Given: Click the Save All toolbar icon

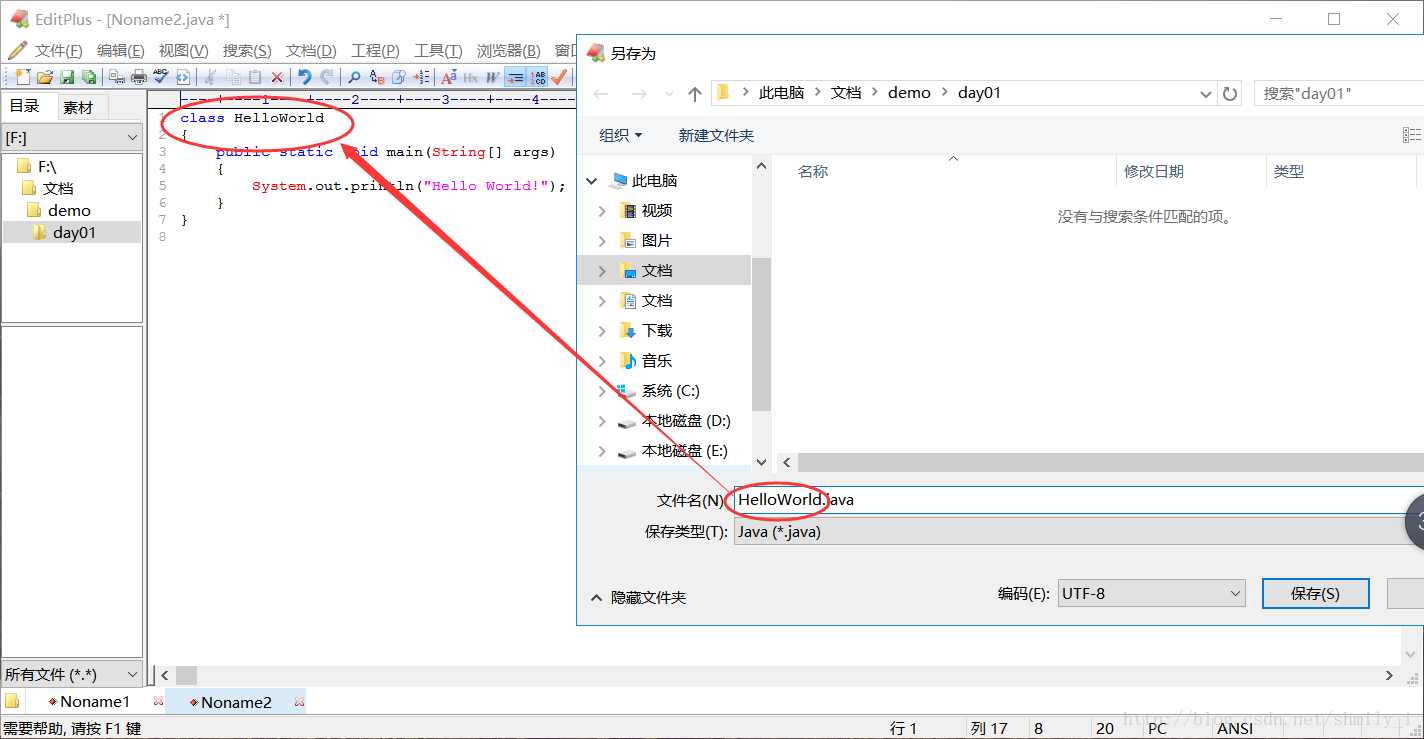Looking at the screenshot, I should pyautogui.click(x=89, y=77).
